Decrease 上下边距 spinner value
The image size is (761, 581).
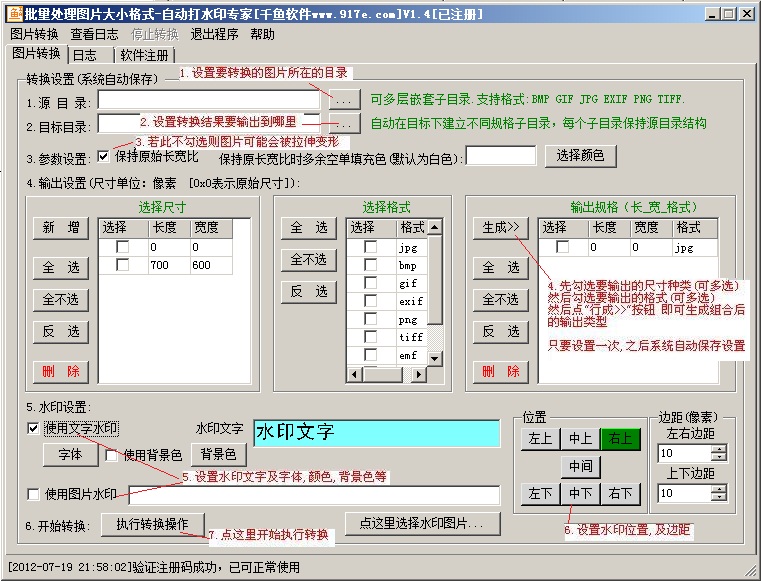pos(718,498)
